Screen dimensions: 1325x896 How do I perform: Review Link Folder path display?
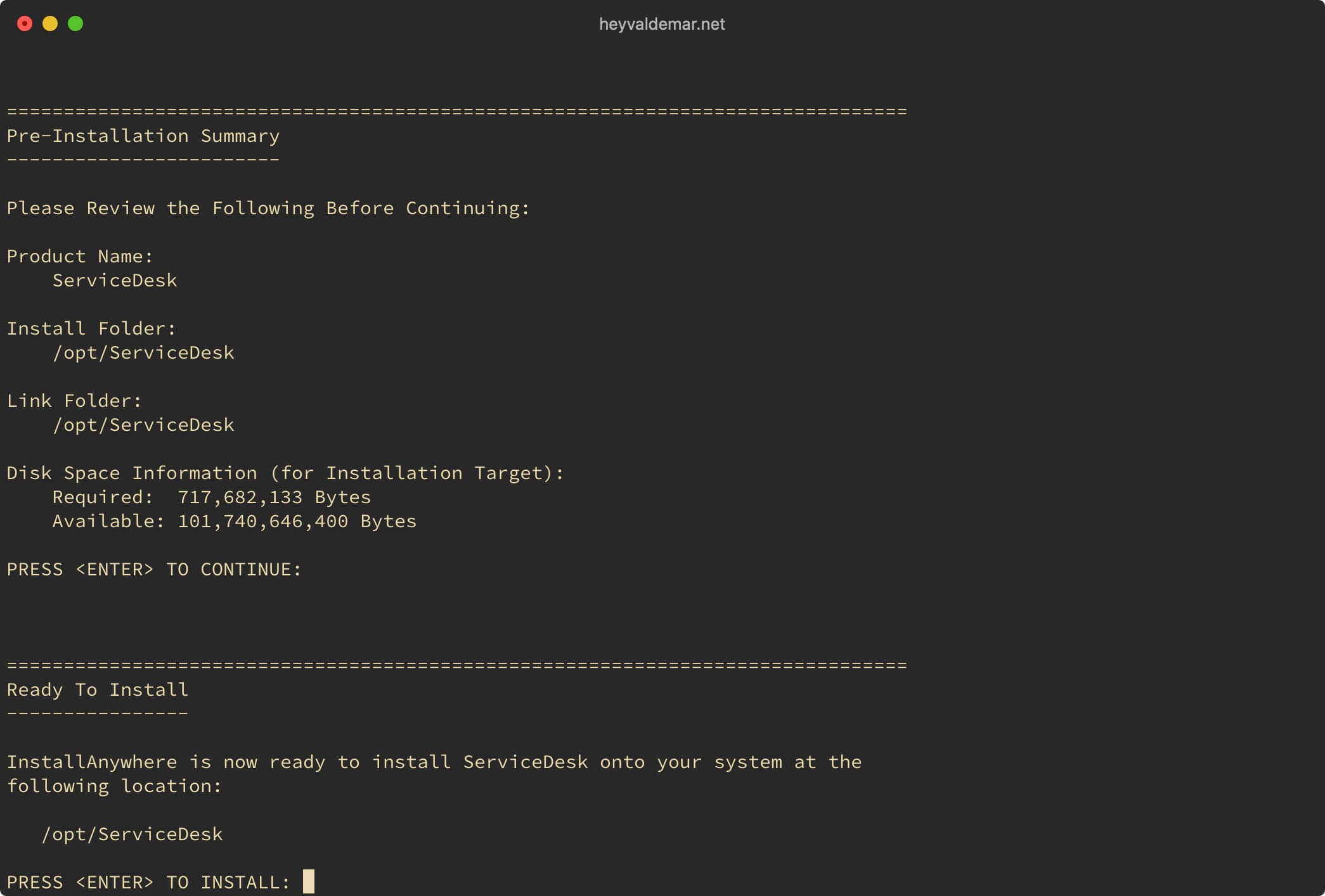[x=139, y=423]
